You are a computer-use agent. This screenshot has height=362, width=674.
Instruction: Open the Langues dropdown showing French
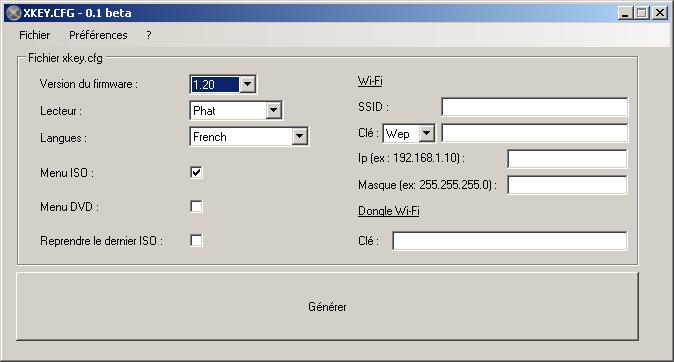(x=249, y=137)
